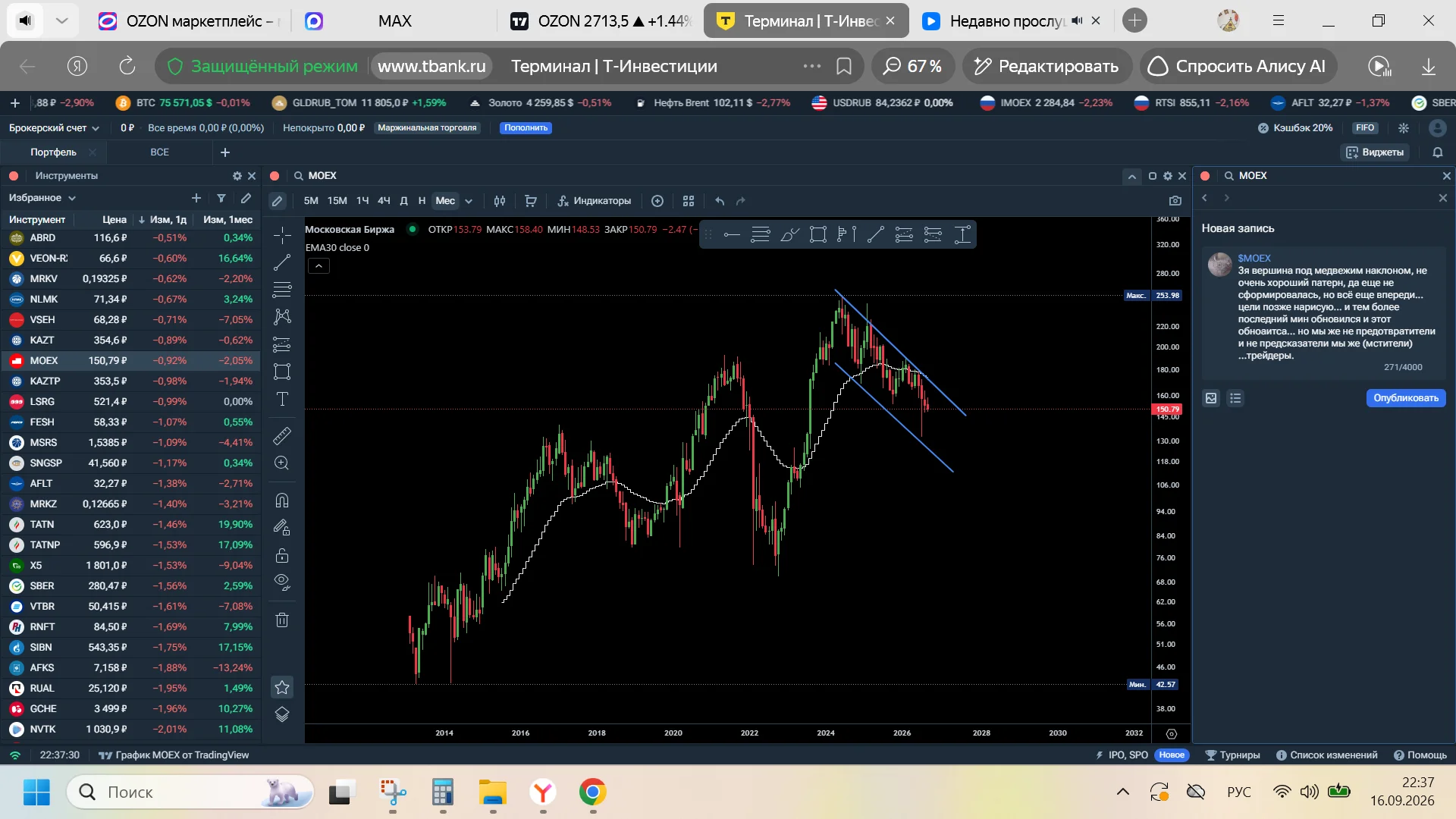Collapse the EMA30 indicator legend
The height and width of the screenshot is (819, 1456).
click(x=319, y=266)
